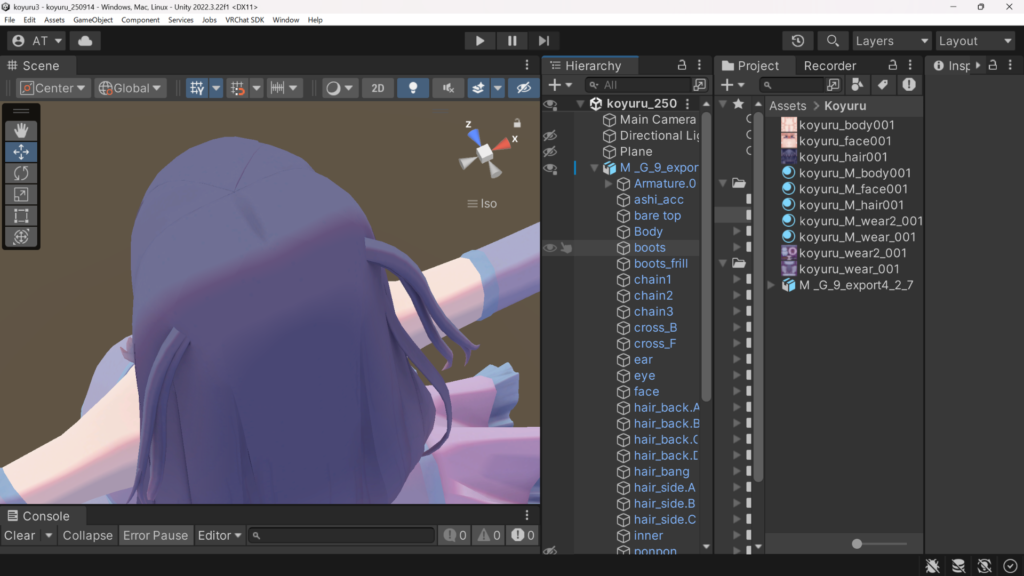The height and width of the screenshot is (576, 1024).
Task: Click the Step frame button
Action: pos(544,41)
